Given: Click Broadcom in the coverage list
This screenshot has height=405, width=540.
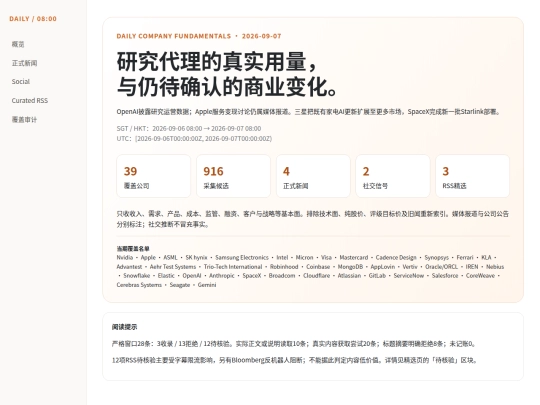Looking at the screenshot, I should [282, 276].
